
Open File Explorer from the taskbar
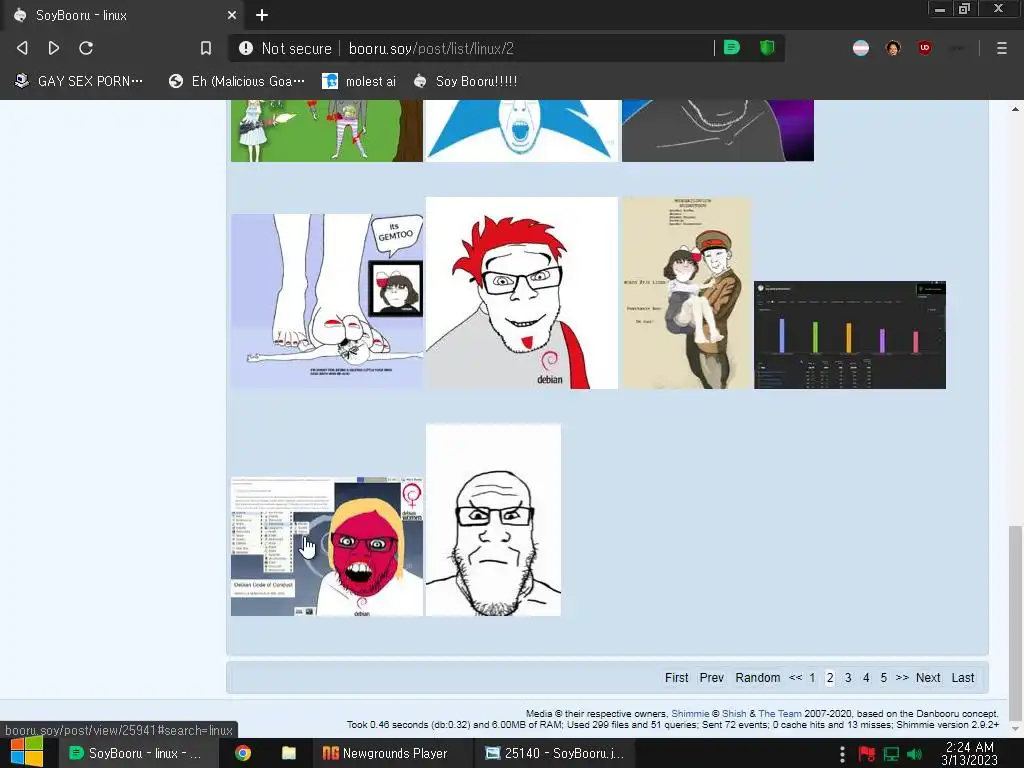(289, 753)
